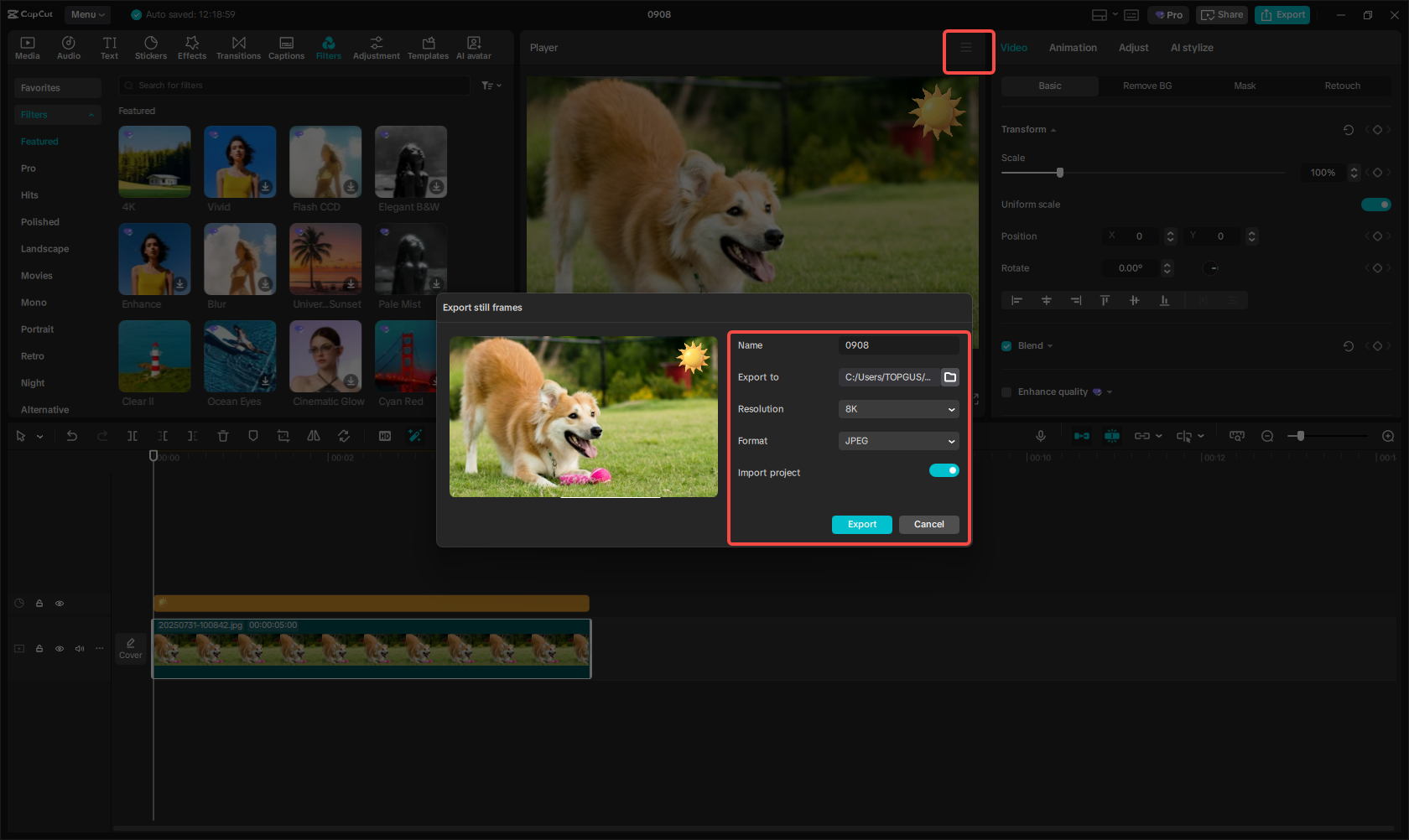1409x840 pixels.
Task: Open the Resolution dropdown set to 8K
Action: coord(898,409)
